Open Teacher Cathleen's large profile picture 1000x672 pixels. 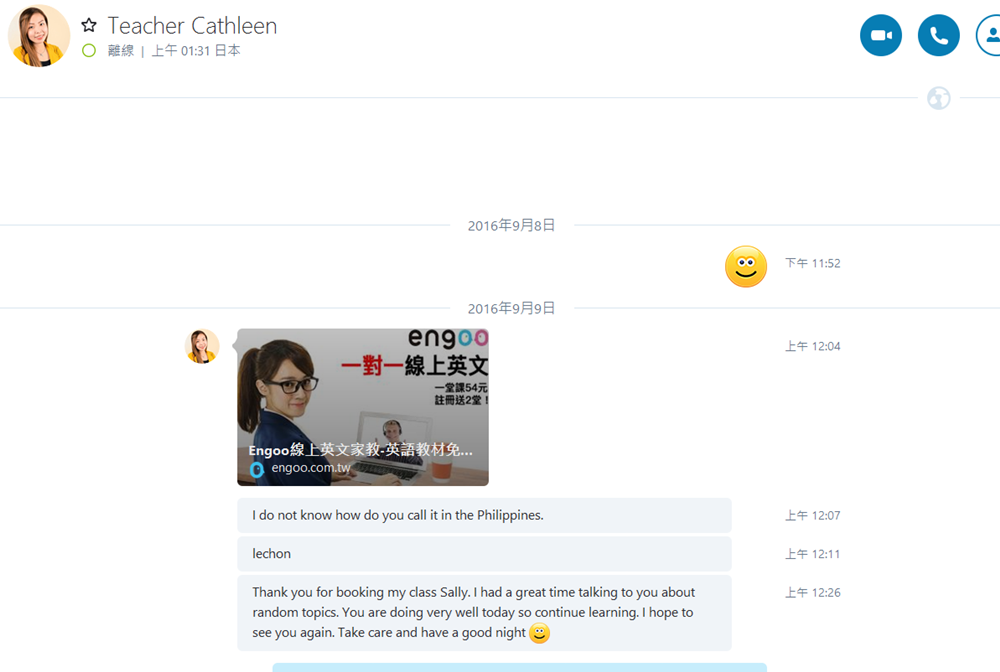tap(39, 36)
